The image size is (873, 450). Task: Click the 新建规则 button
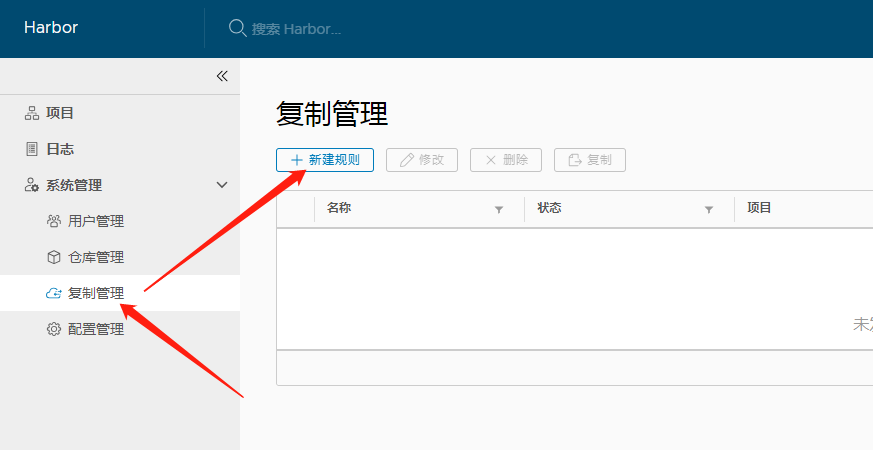click(325, 160)
